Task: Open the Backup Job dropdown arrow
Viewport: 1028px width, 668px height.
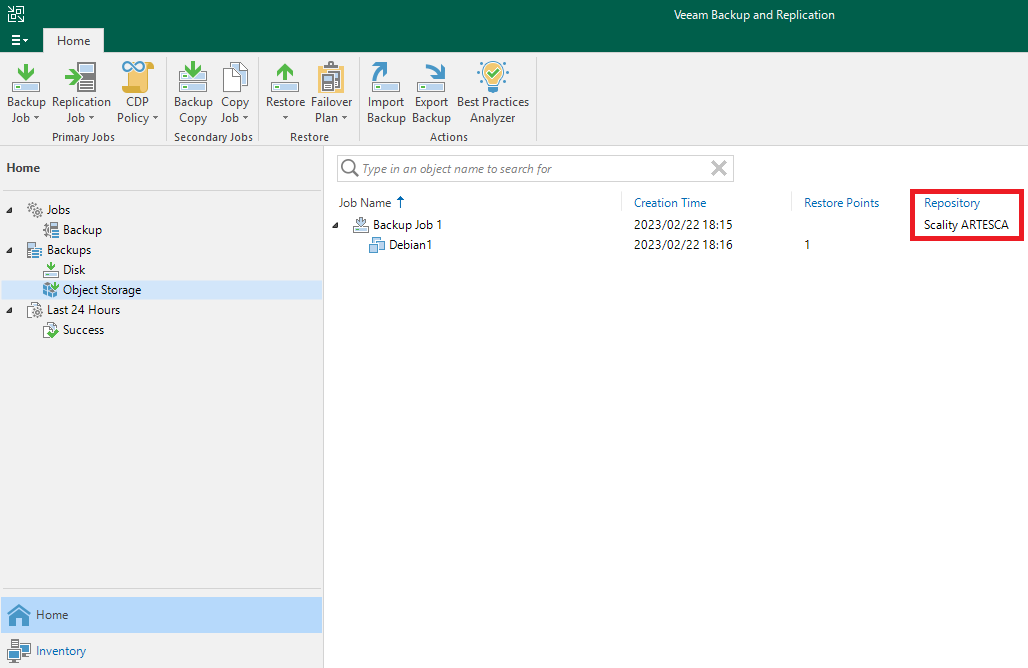Action: [x=37, y=118]
